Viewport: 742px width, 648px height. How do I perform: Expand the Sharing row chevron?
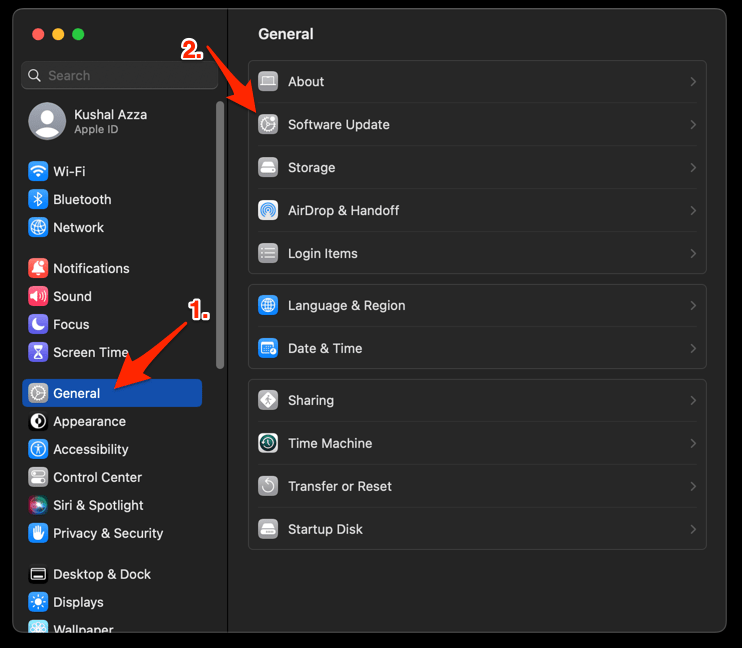692,401
